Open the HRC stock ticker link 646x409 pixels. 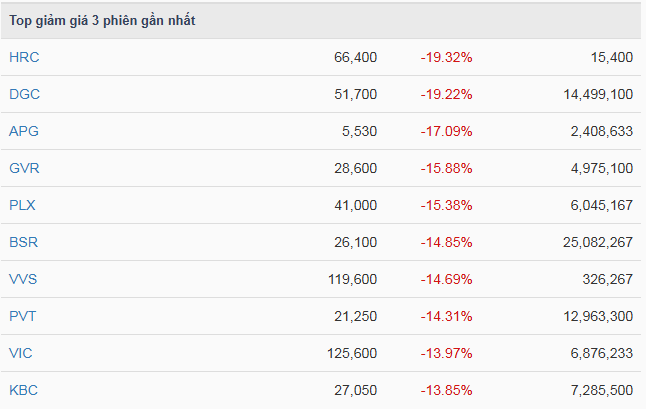pyautogui.click(x=24, y=57)
